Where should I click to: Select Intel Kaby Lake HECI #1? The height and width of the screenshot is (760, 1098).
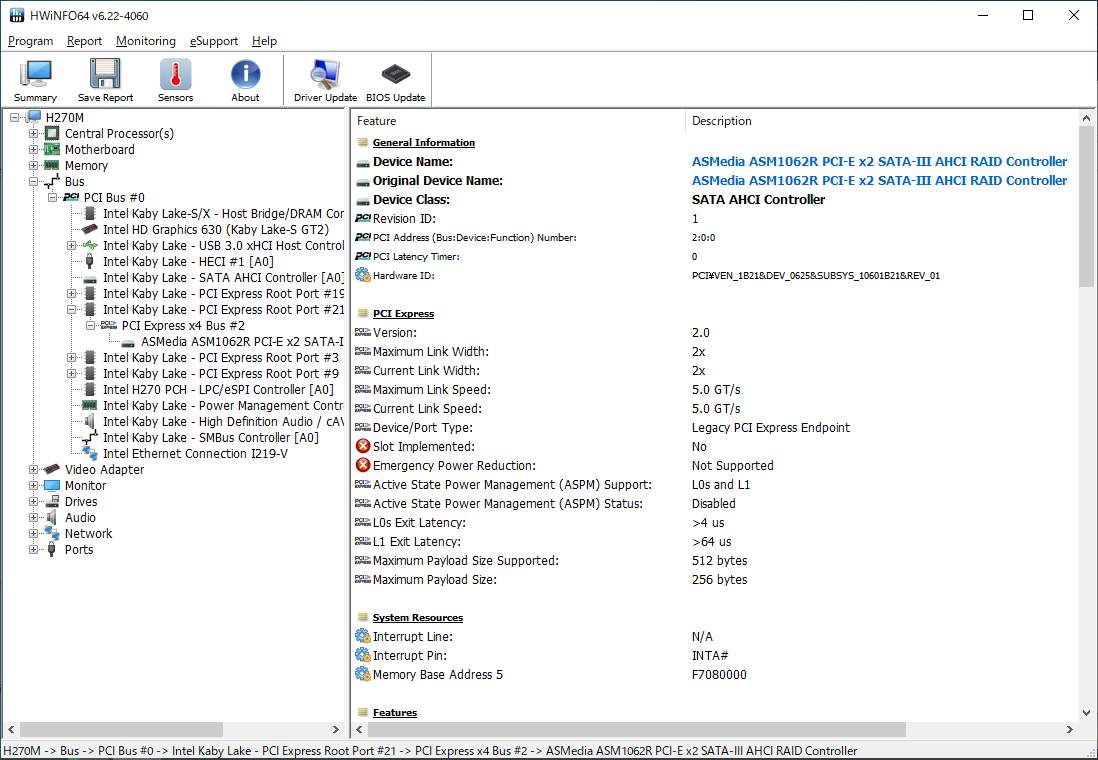(x=188, y=261)
